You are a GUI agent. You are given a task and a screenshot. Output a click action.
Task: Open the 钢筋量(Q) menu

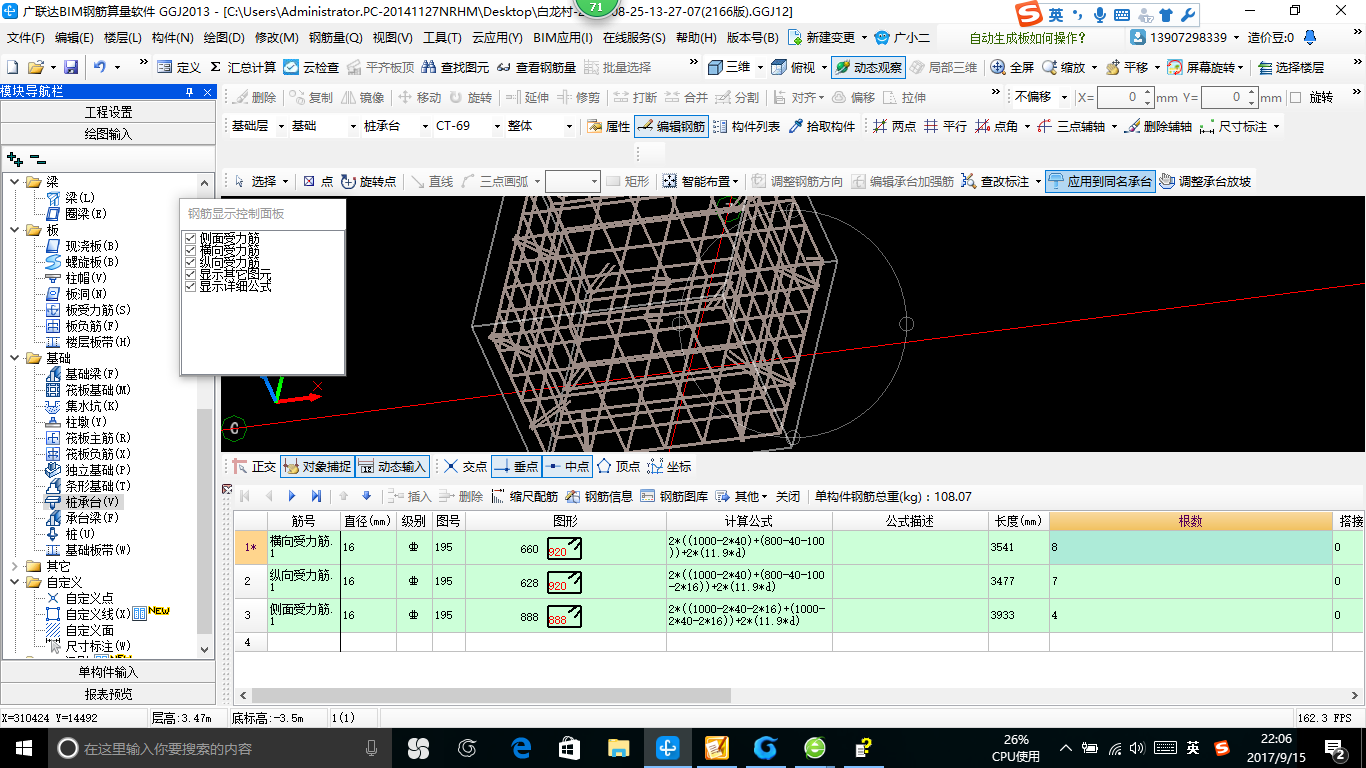[335, 38]
